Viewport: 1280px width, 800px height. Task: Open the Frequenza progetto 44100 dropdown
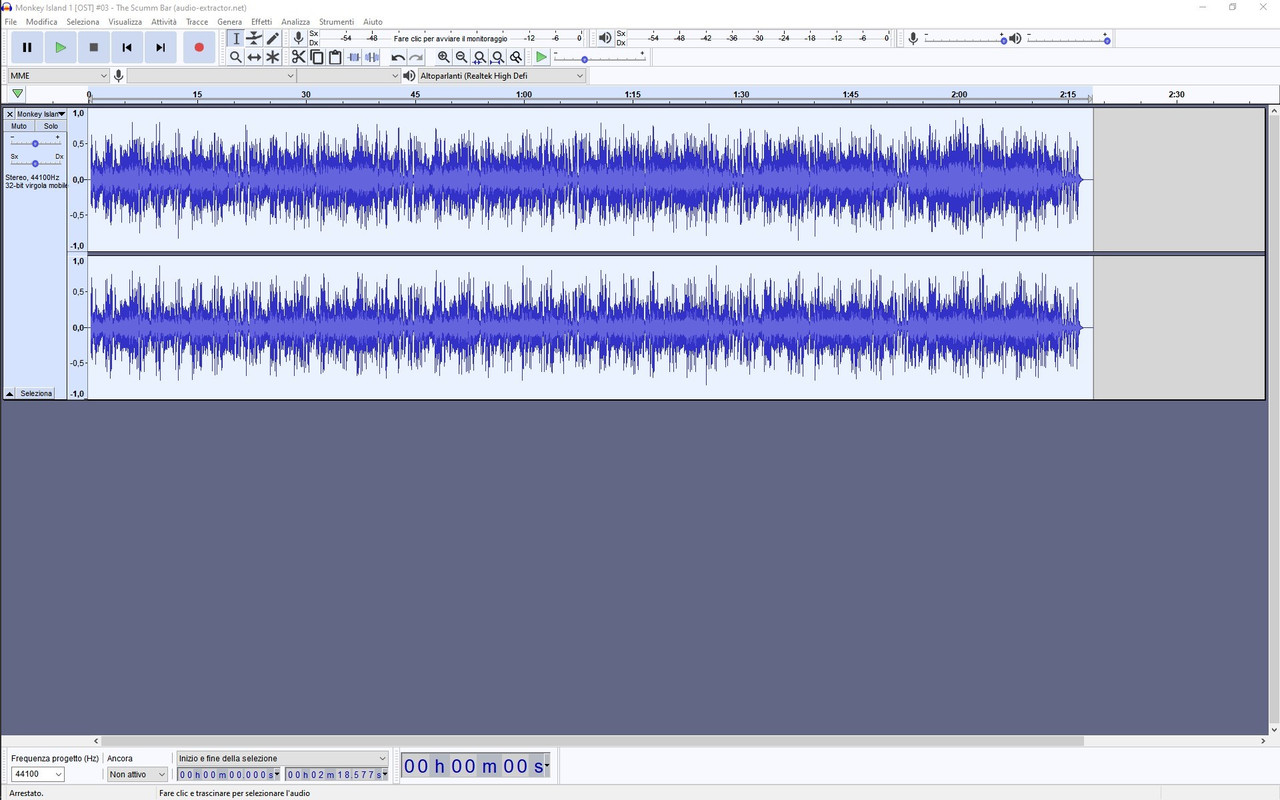coord(37,774)
